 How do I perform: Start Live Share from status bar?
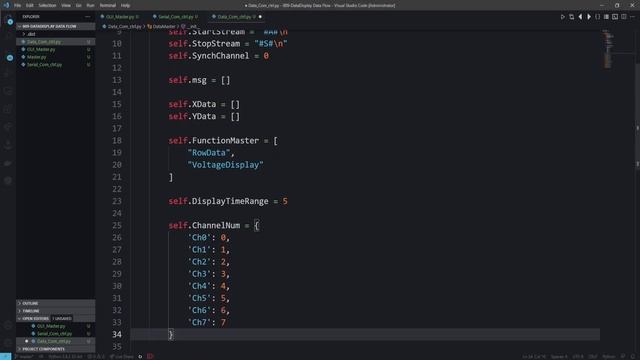pyautogui.click(x=122, y=356)
